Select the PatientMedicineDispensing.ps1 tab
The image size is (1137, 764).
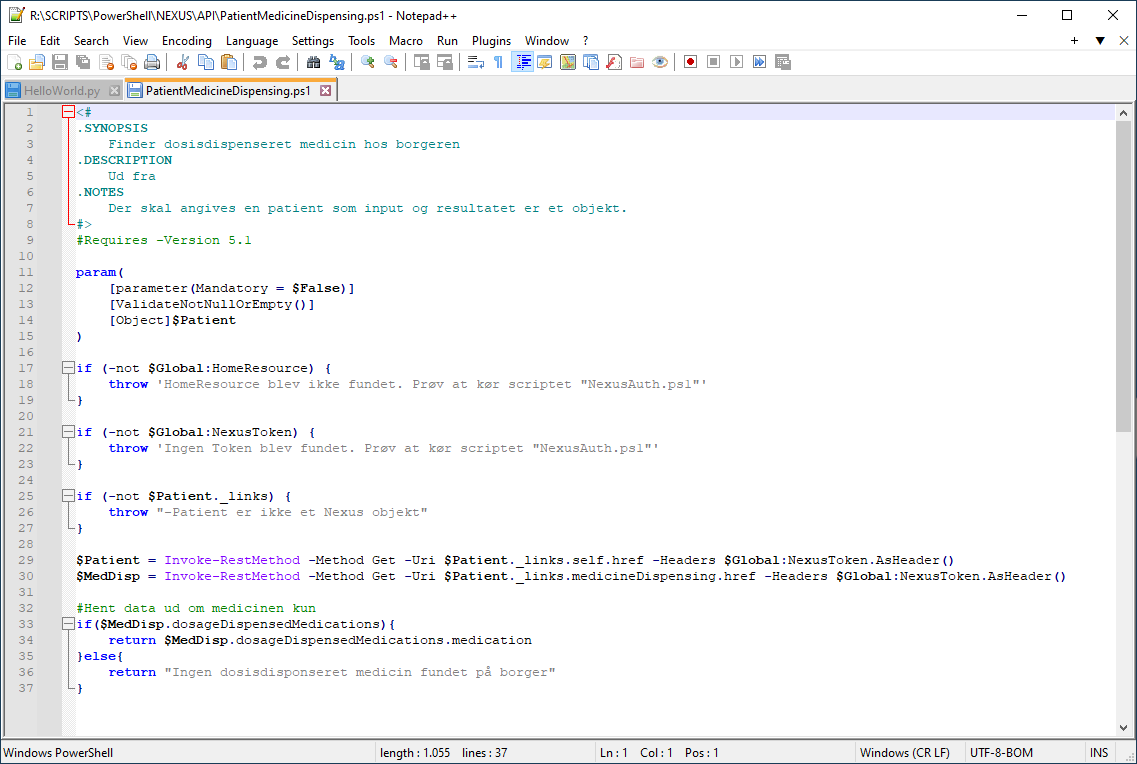pos(228,91)
